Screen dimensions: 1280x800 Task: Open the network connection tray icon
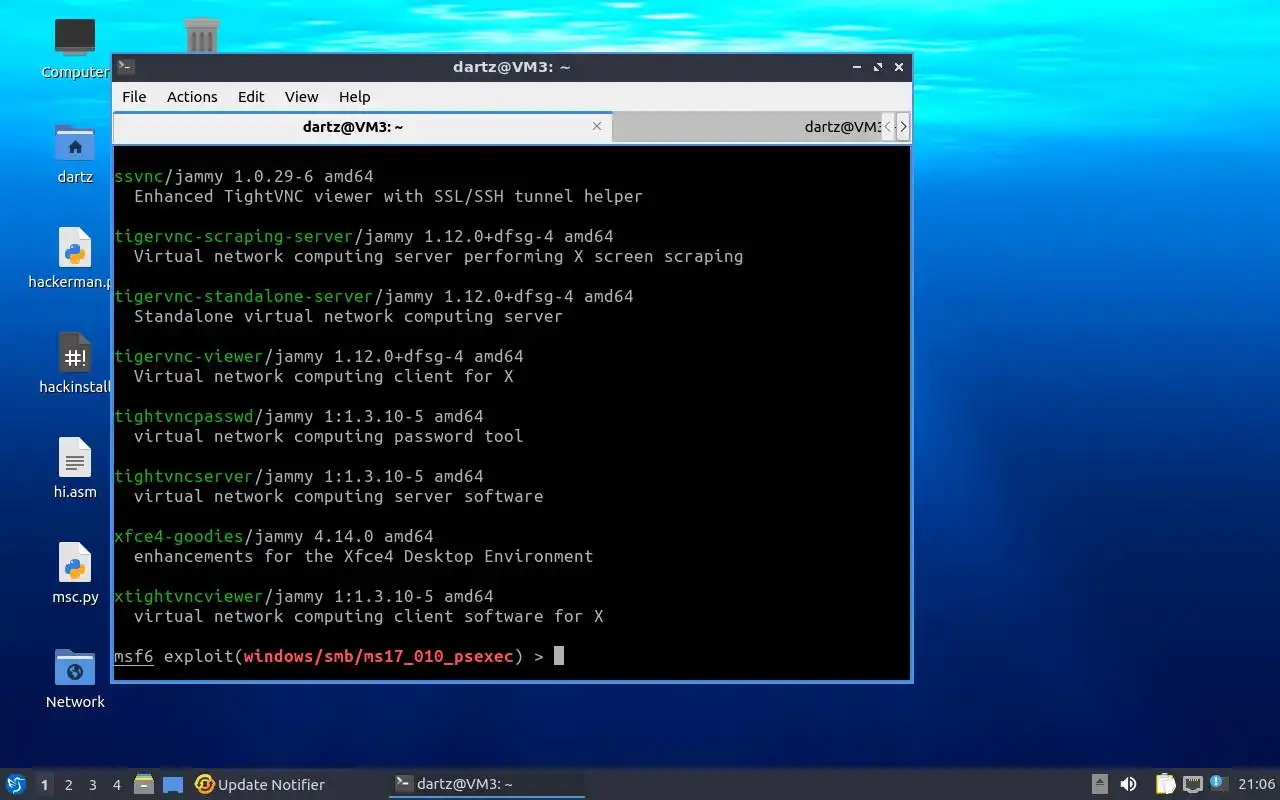(x=1192, y=784)
